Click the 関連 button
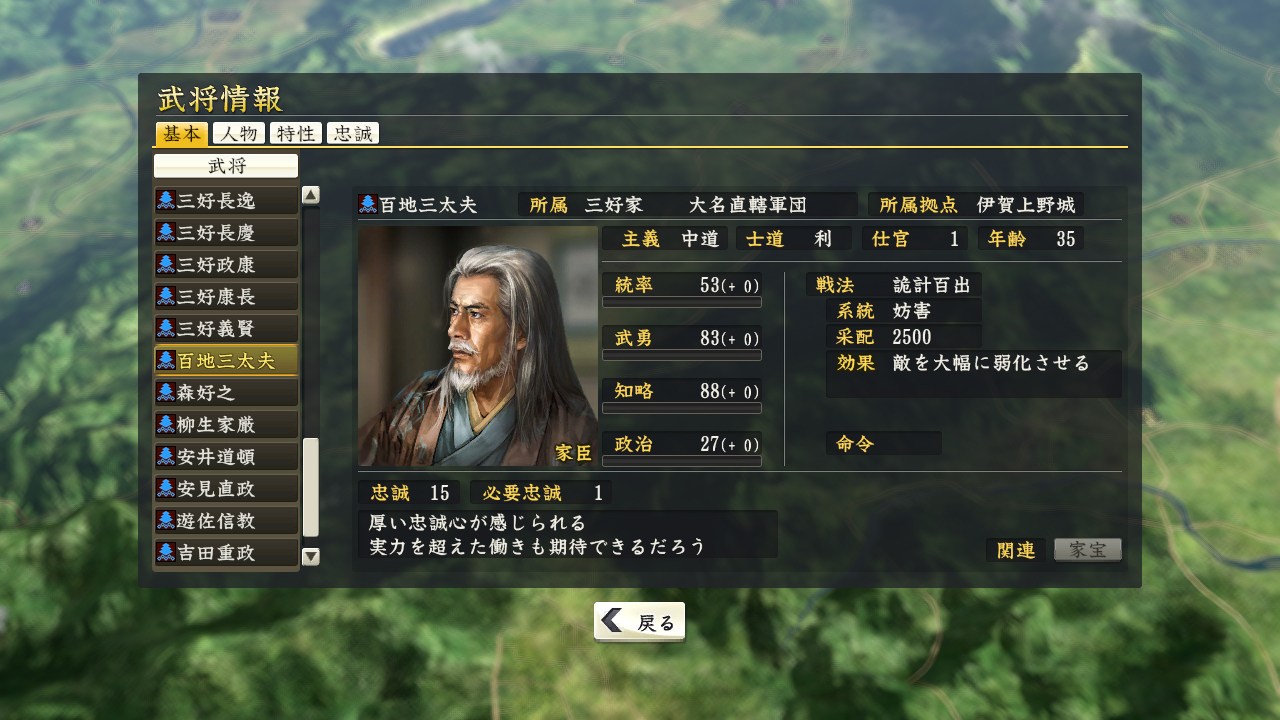Viewport: 1280px width, 720px height. [1016, 550]
